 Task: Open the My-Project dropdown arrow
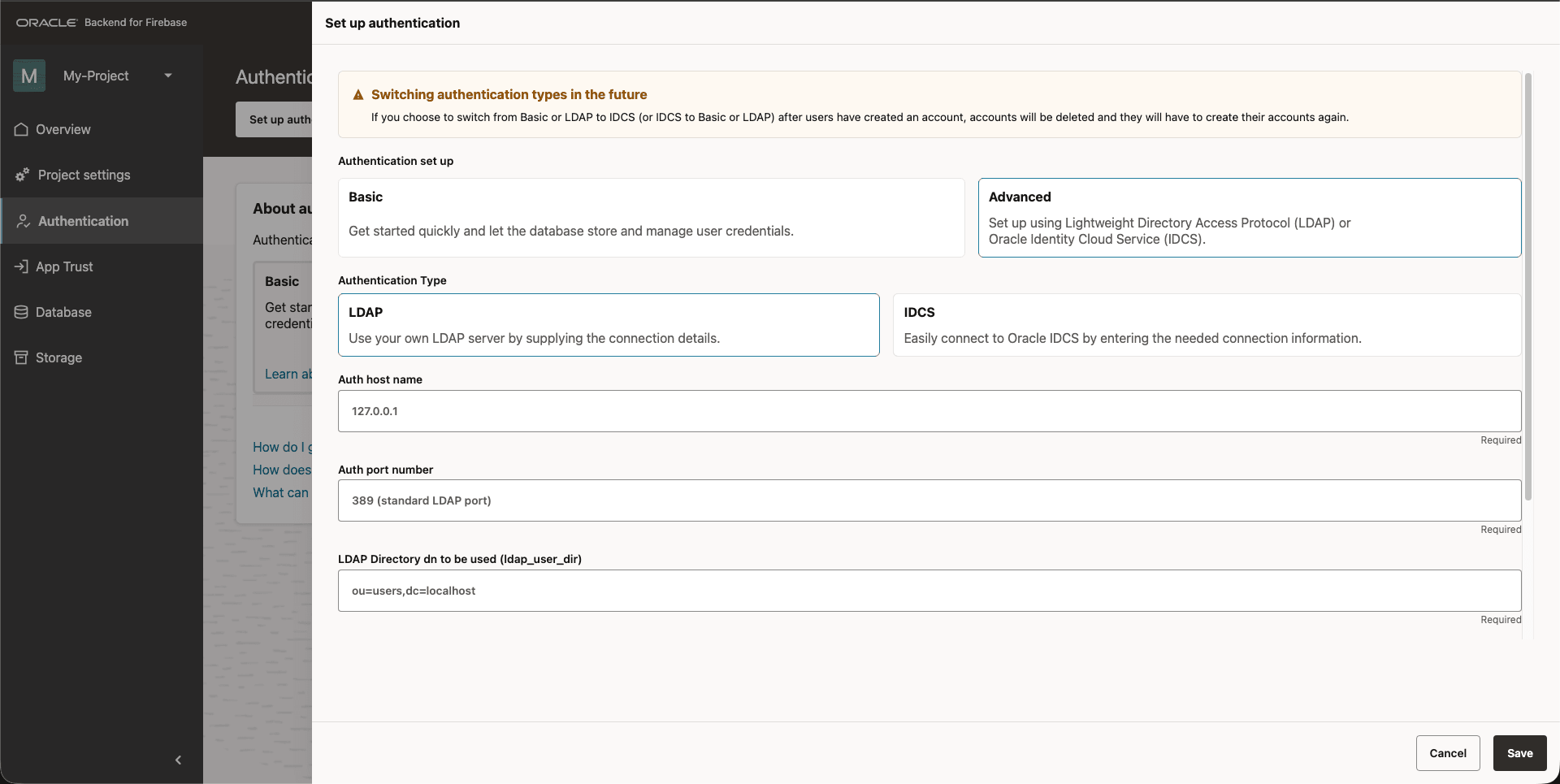tap(168, 76)
